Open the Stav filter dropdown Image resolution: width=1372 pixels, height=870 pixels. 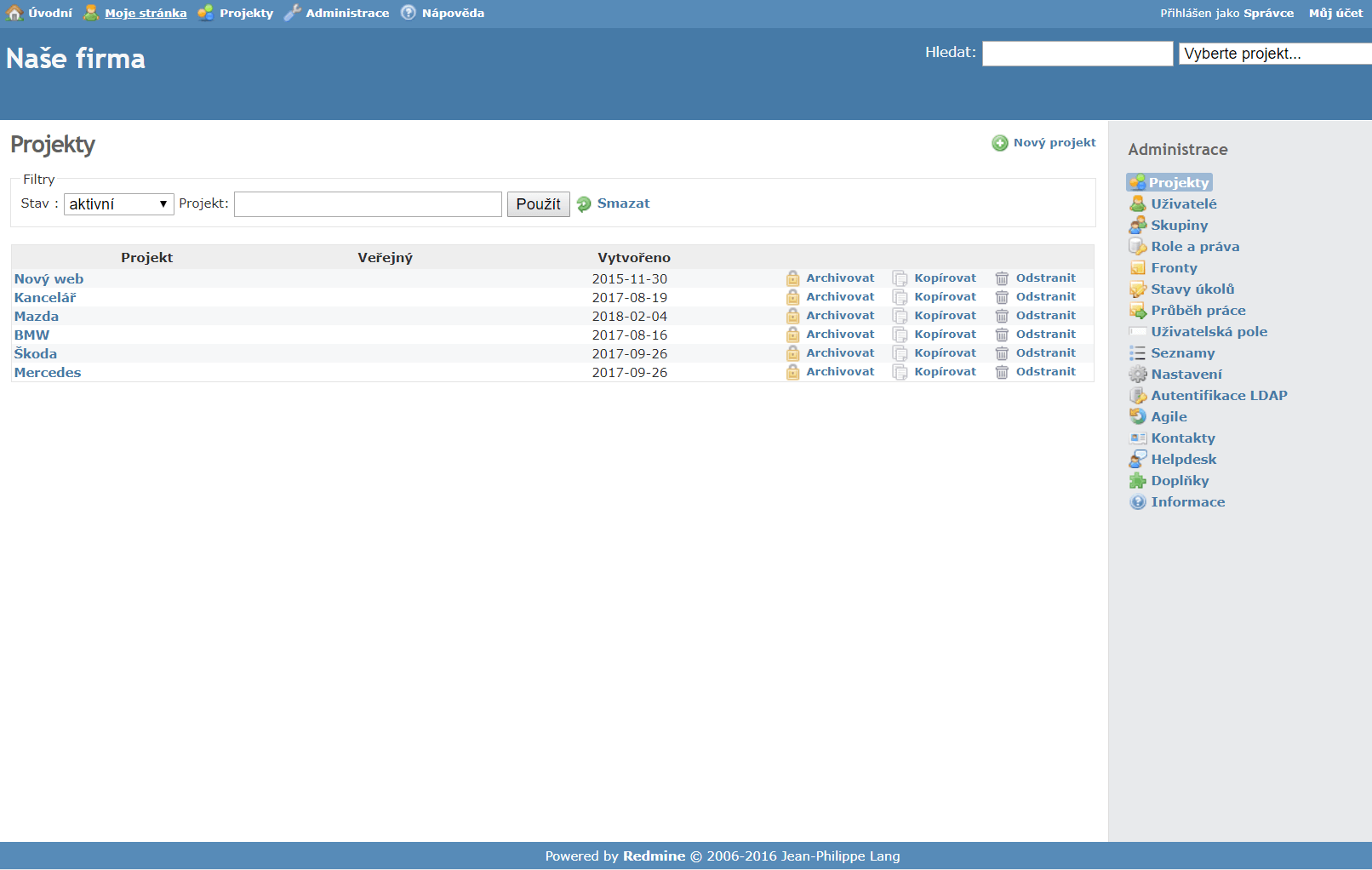click(x=118, y=204)
